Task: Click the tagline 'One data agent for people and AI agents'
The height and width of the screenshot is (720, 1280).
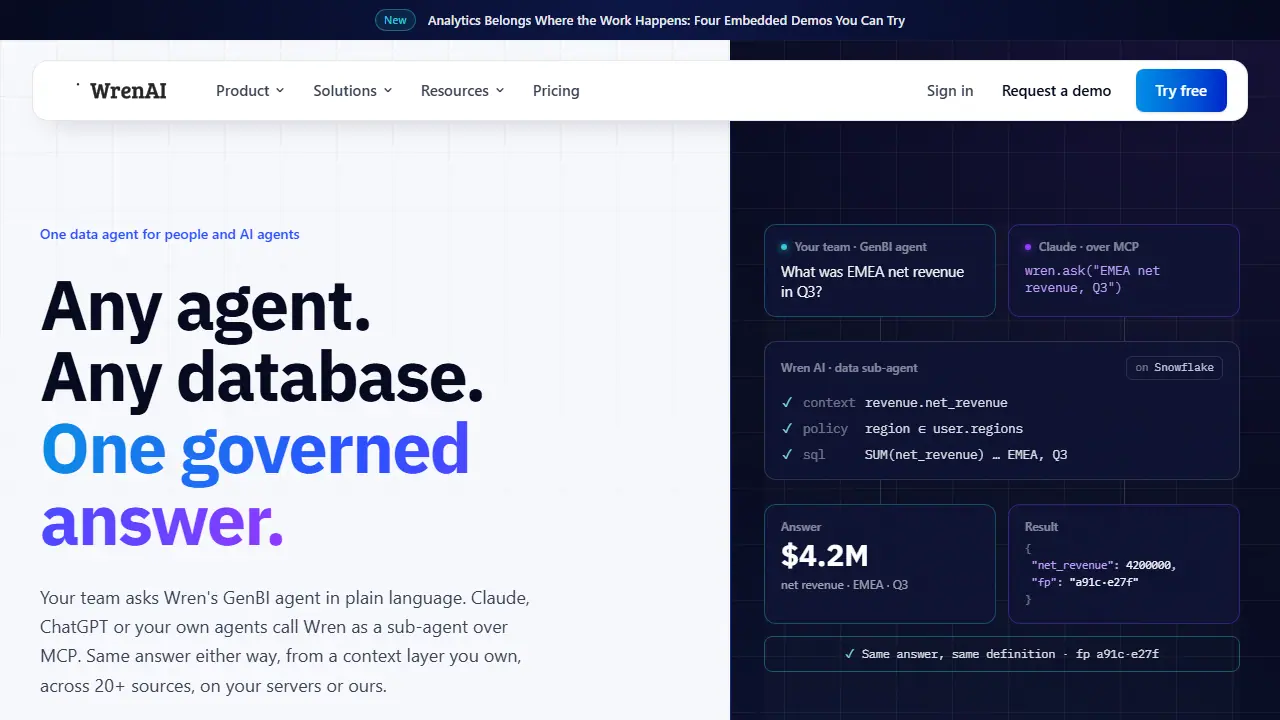Action: coord(170,235)
